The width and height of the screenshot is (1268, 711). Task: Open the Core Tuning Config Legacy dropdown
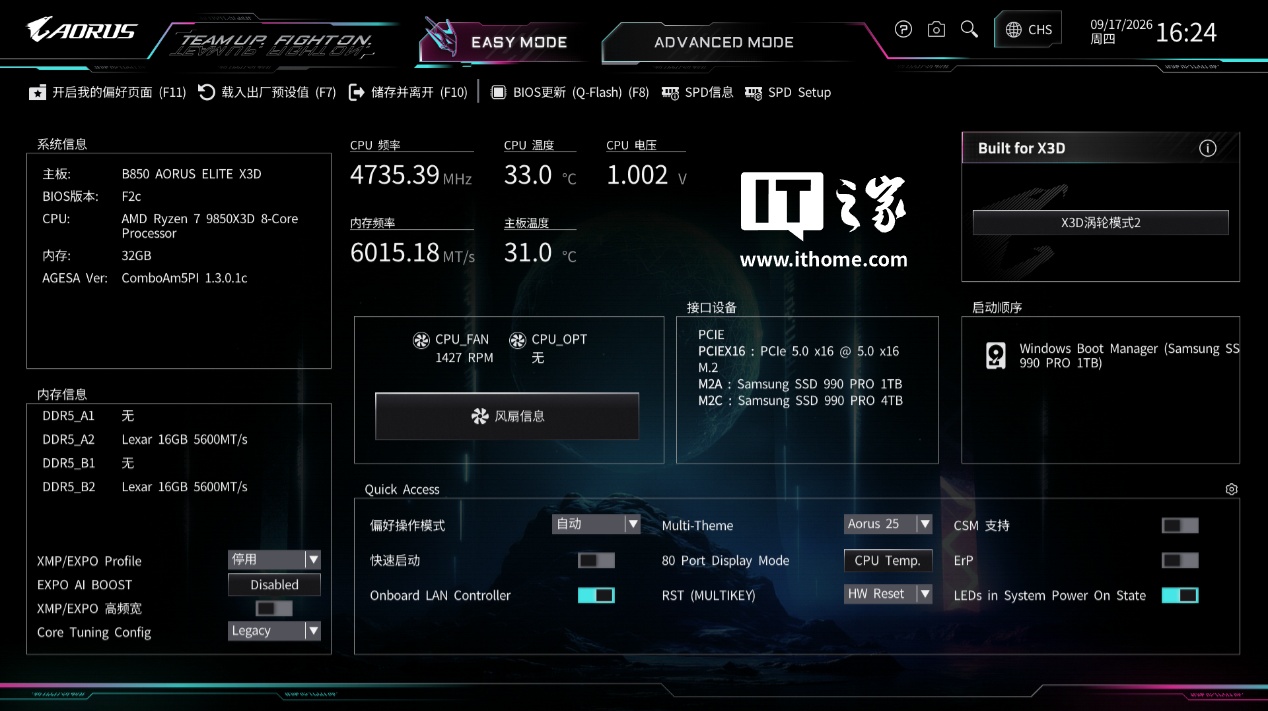[274, 630]
